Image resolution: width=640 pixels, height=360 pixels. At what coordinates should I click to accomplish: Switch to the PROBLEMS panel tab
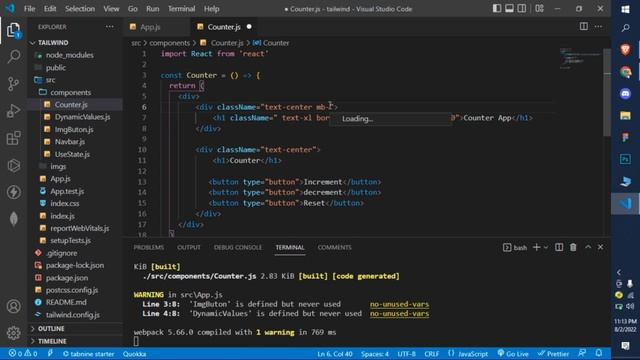[x=149, y=248]
